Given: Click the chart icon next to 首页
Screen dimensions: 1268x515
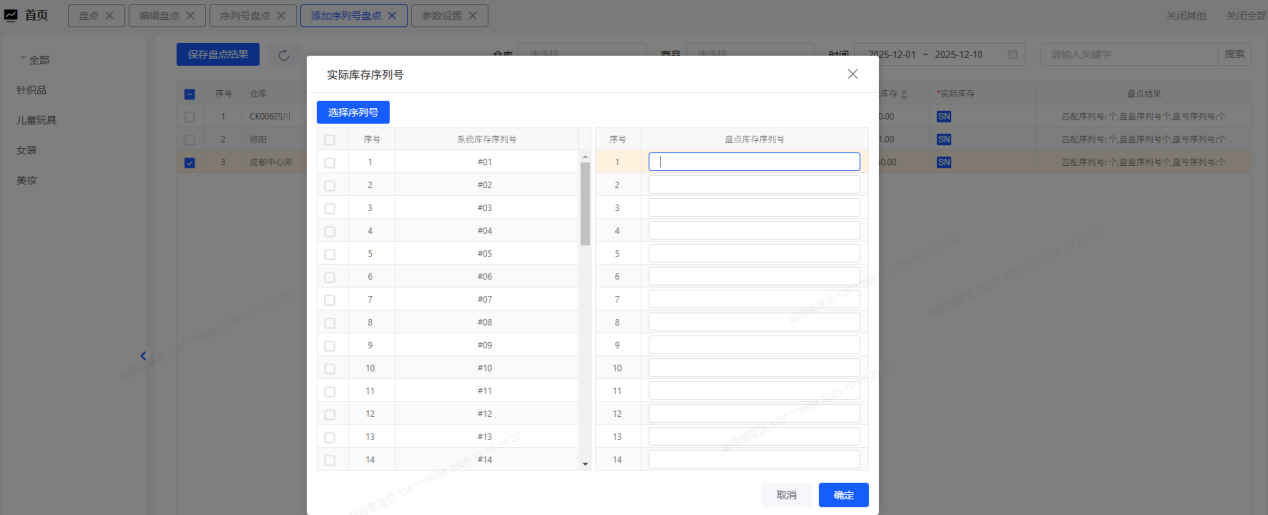Looking at the screenshot, I should [11, 15].
